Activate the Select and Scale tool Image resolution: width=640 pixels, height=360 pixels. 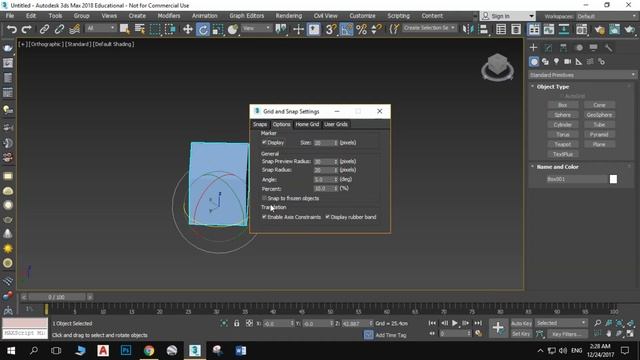(x=218, y=29)
